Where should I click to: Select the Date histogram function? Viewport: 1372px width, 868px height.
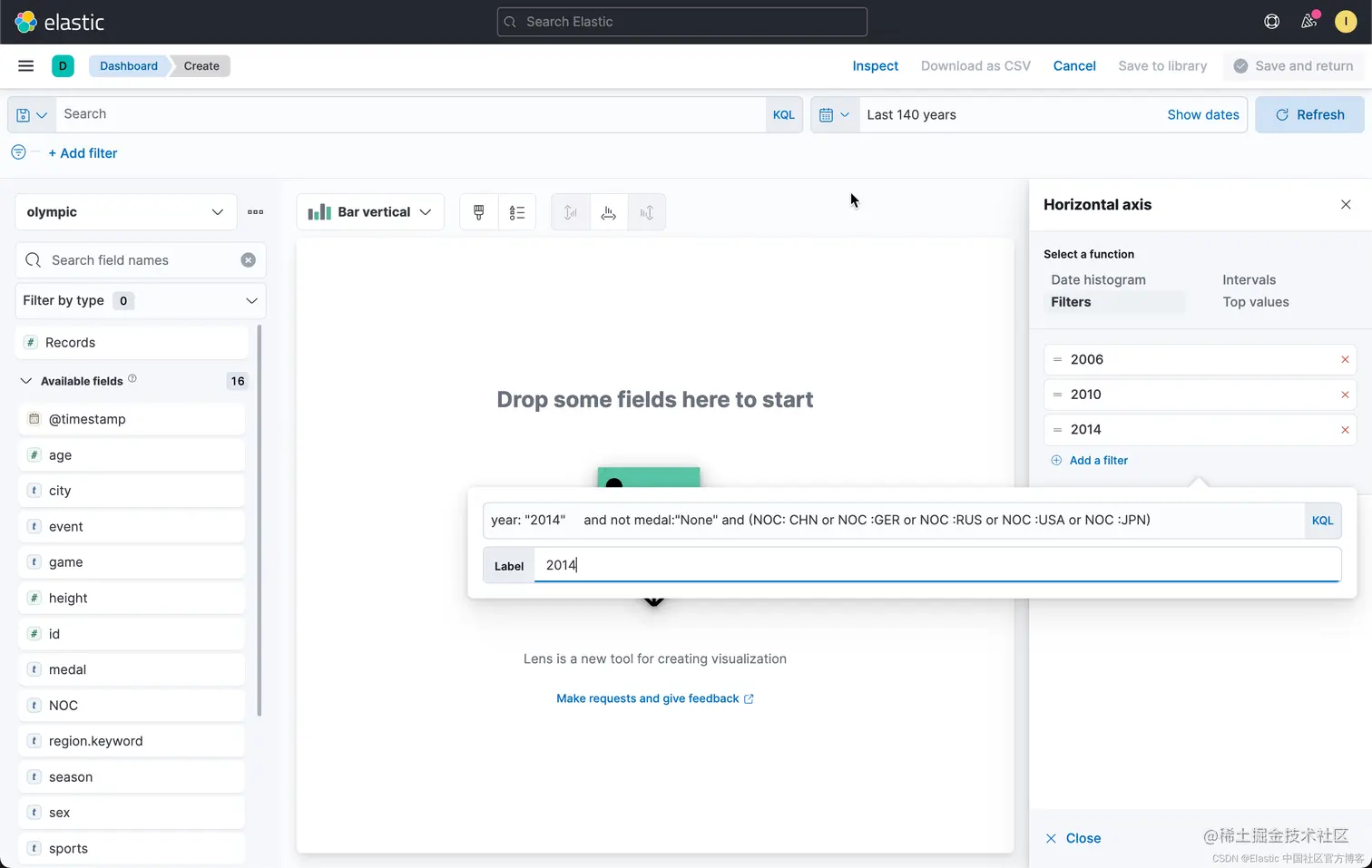click(1098, 279)
